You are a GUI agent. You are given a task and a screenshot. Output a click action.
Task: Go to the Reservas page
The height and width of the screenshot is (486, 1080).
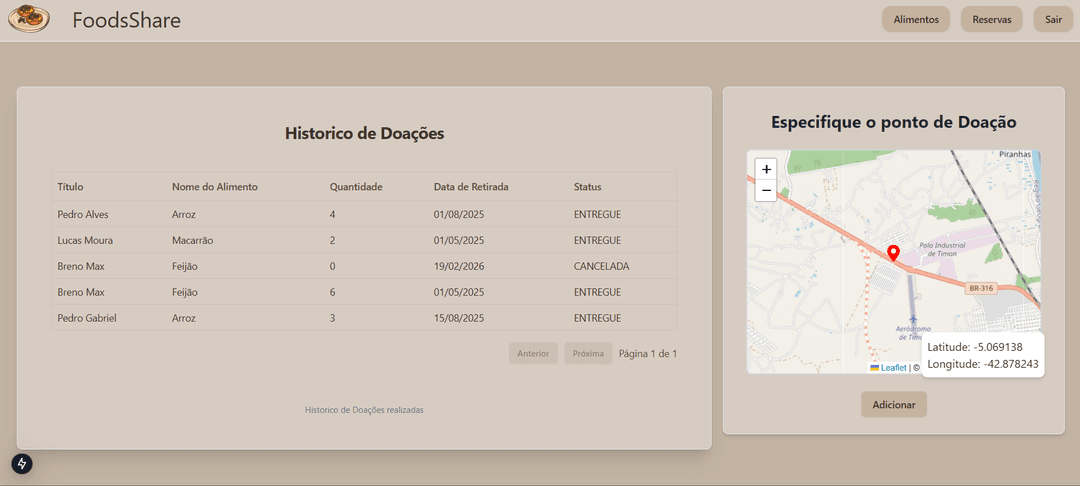click(x=991, y=19)
